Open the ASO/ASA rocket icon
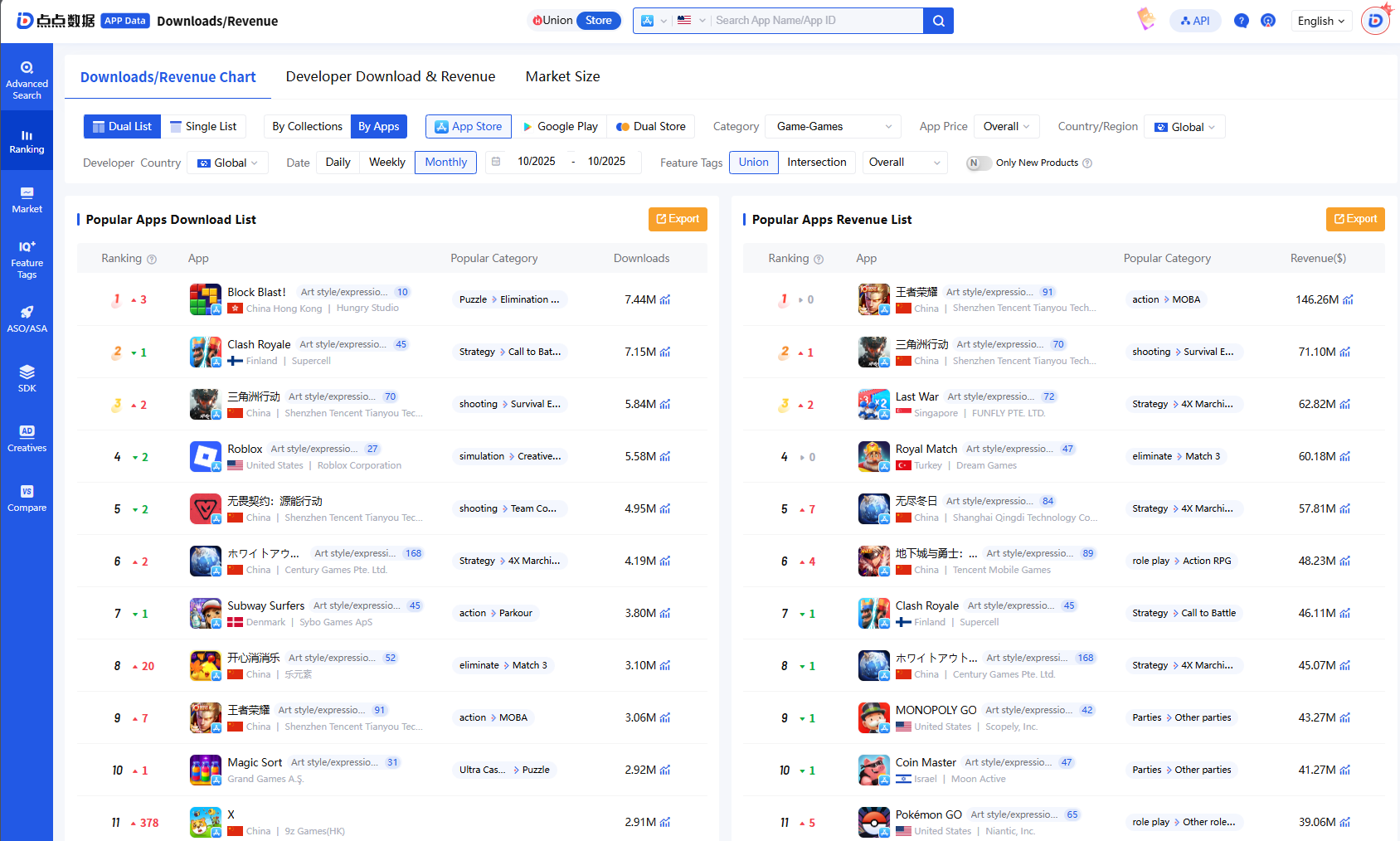This screenshot has height=841, width=1400. click(x=27, y=313)
